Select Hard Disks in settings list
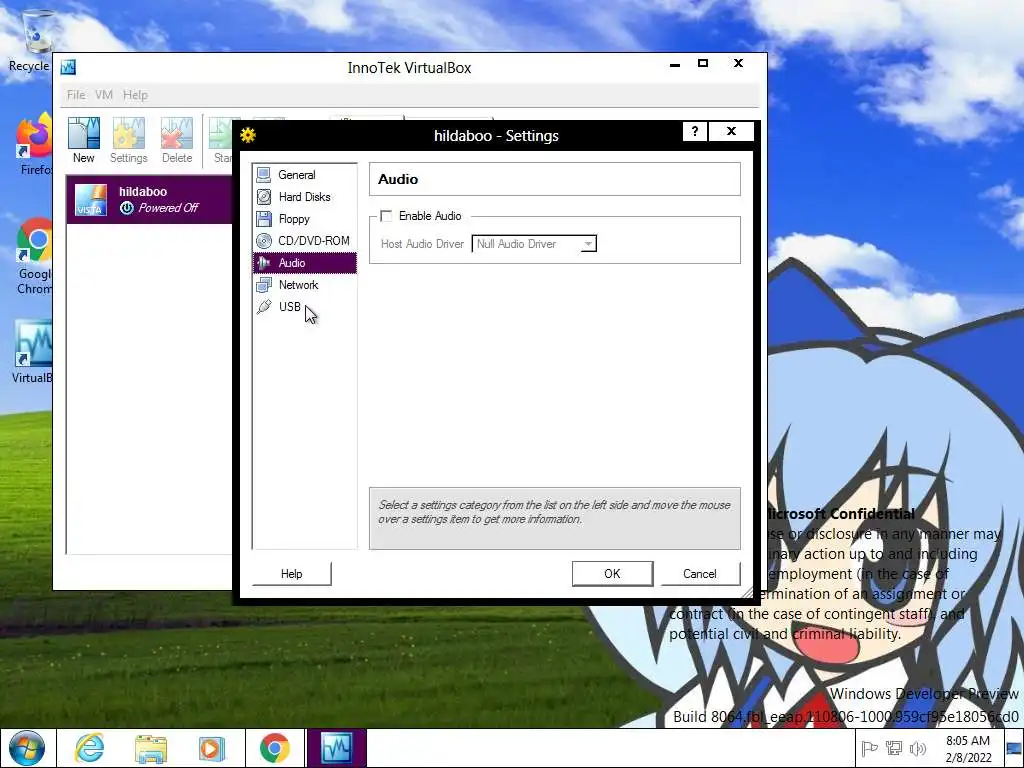 [x=304, y=197]
